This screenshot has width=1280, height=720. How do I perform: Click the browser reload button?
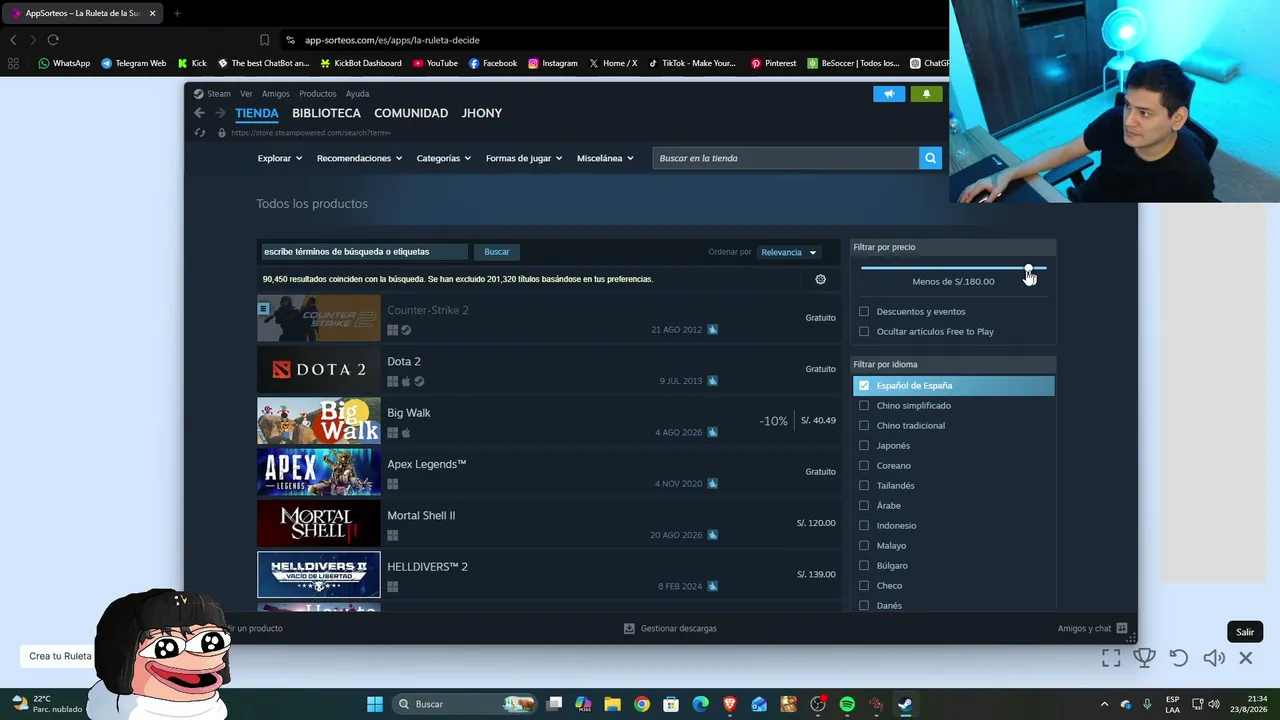(x=53, y=40)
